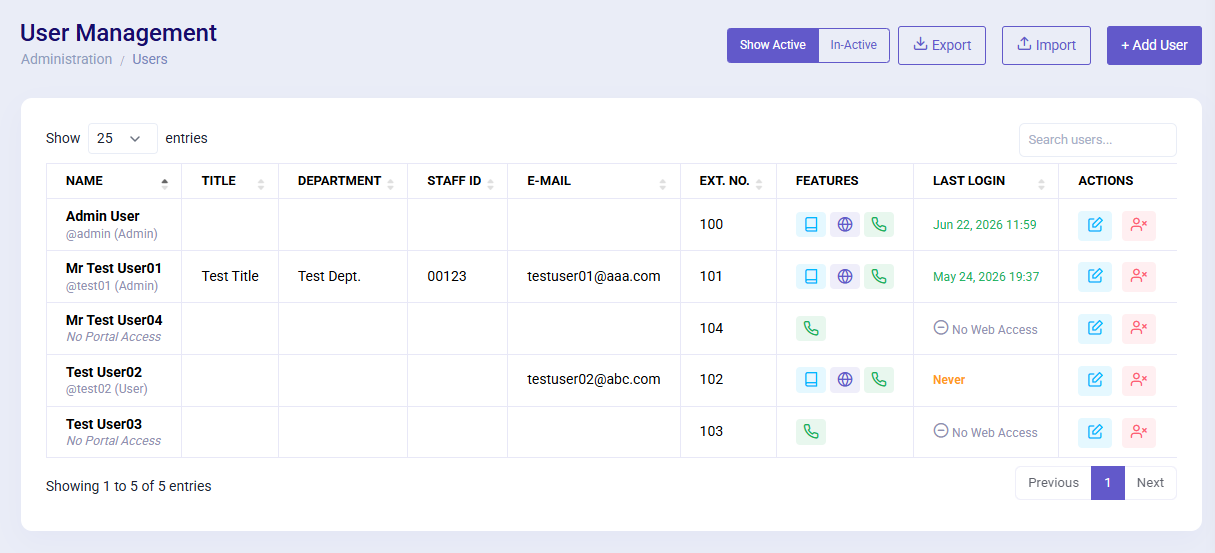
Task: Click the globe icon for Test User02
Action: click(x=845, y=380)
